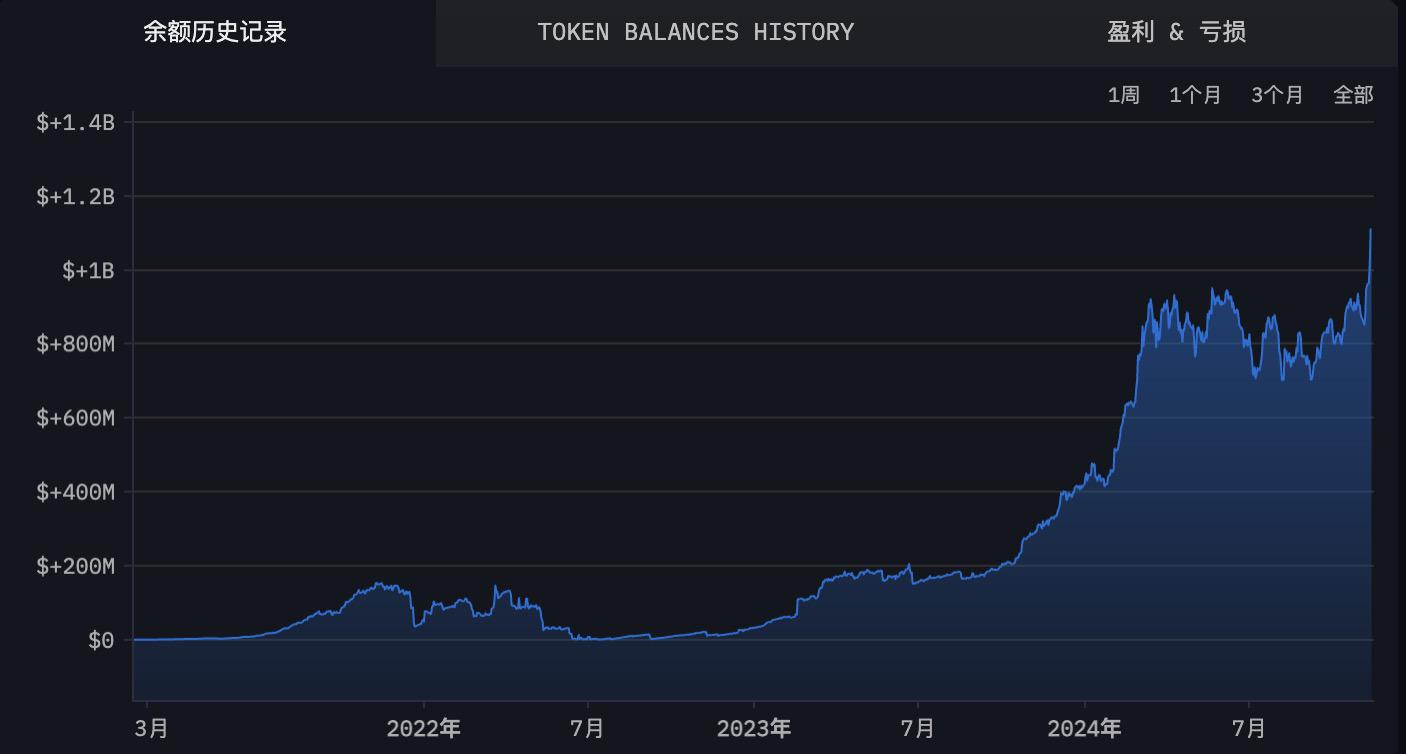Choose the 1个月 time range
Image resolution: width=1406 pixels, height=754 pixels.
(x=1195, y=95)
